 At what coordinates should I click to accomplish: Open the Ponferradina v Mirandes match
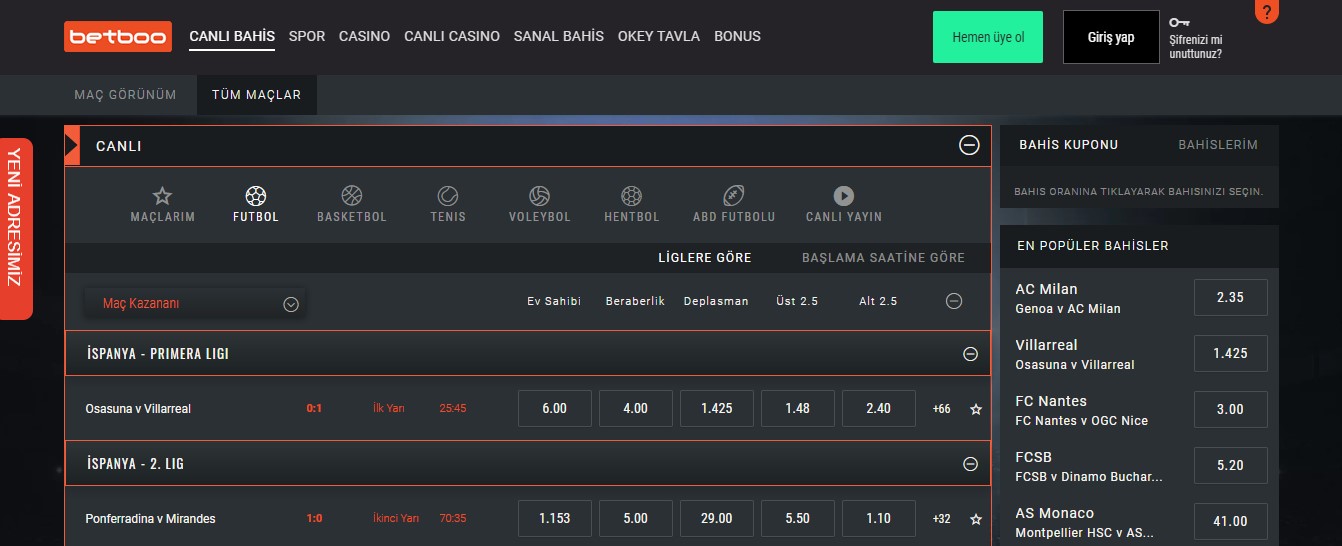point(150,519)
